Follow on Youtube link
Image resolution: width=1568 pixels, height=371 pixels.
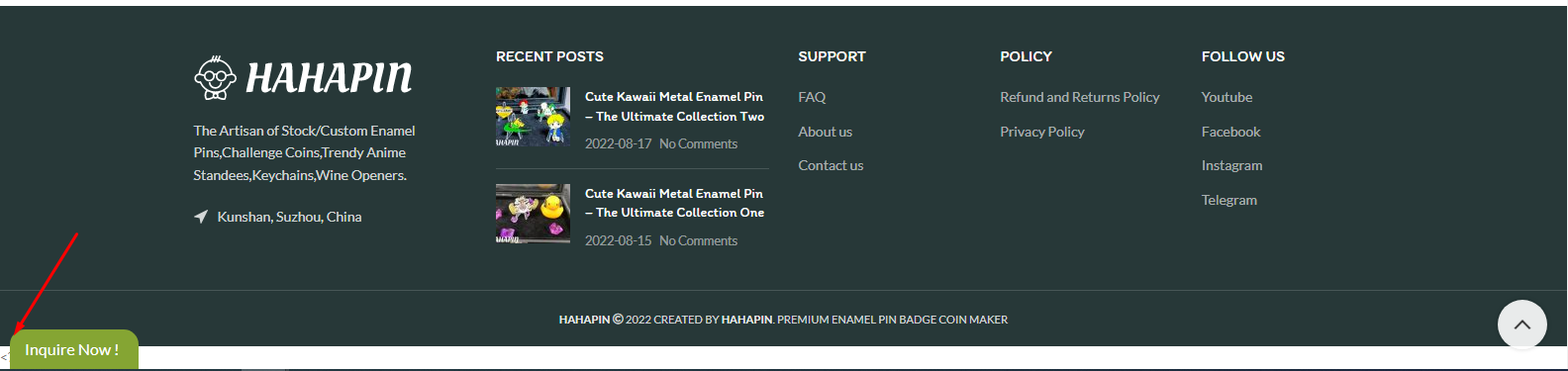coord(1226,97)
